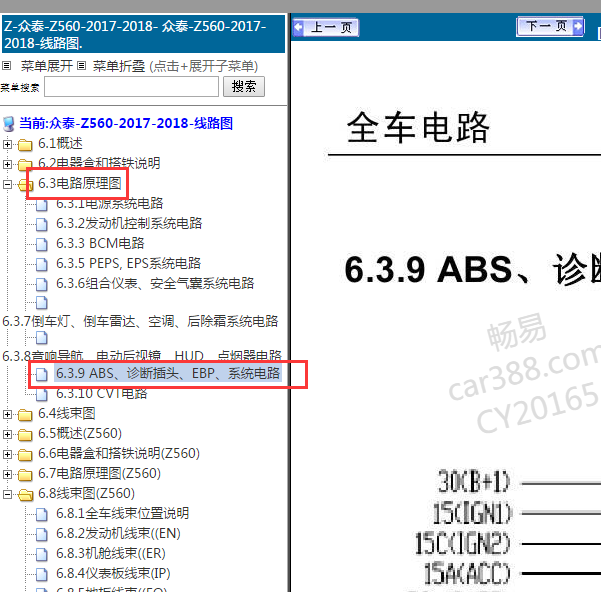Click page icon of 6.3.3 BCM电路
This screenshot has height=592, width=601.
(x=42, y=244)
